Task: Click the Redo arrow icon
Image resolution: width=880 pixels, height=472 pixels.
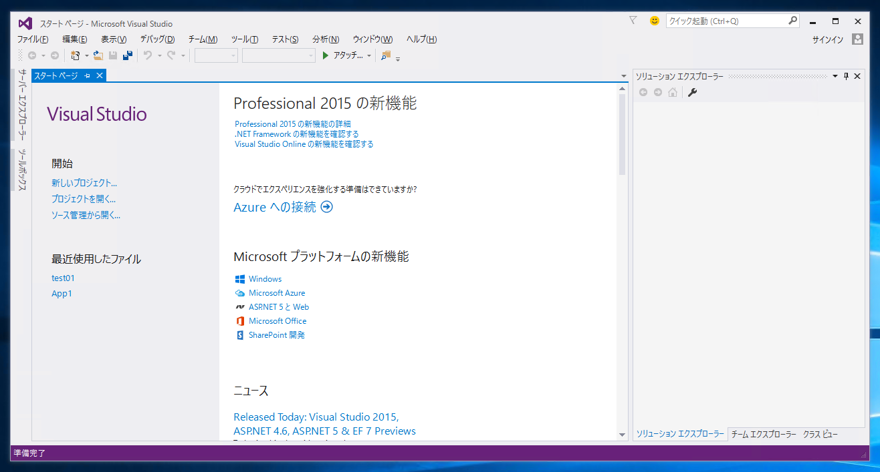Action: pyautogui.click(x=171, y=56)
